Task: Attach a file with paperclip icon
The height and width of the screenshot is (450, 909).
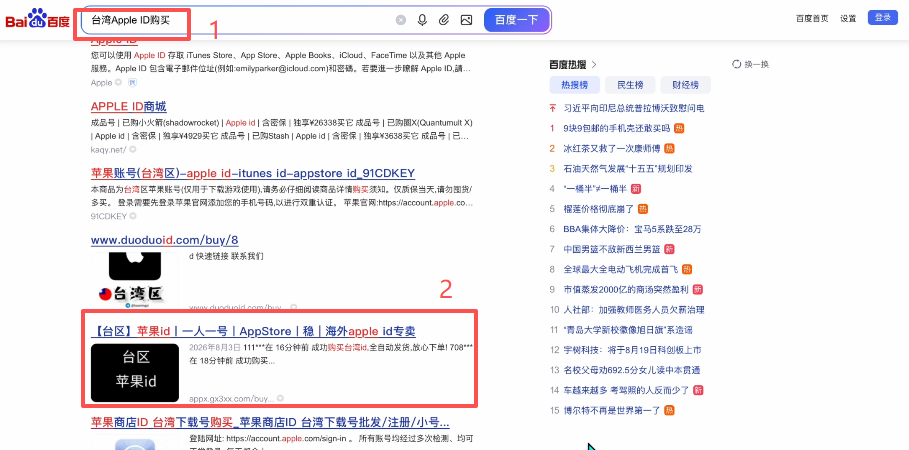Action: point(444,20)
